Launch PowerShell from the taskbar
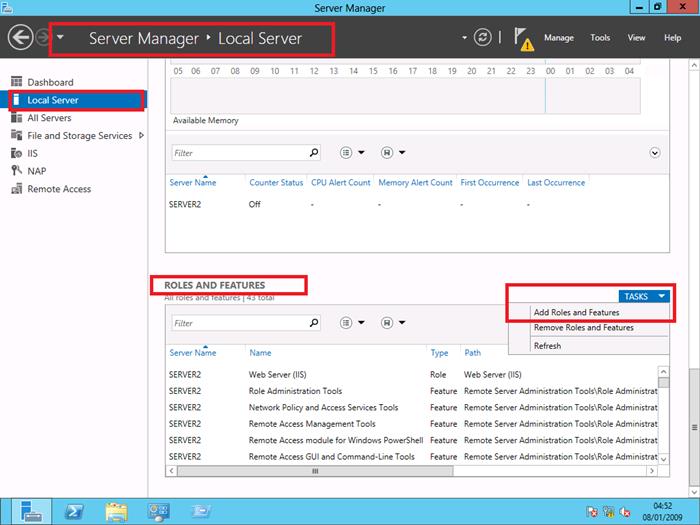Screen dimensions: 700x525 point(74,512)
